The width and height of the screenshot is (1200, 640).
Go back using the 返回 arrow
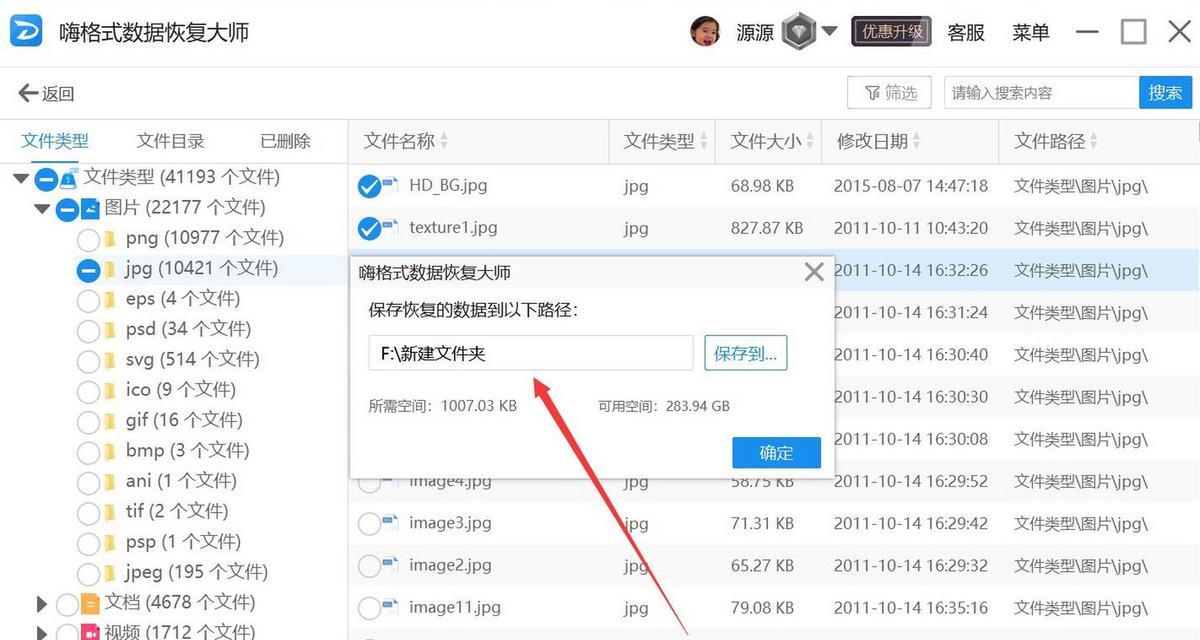click(46, 93)
